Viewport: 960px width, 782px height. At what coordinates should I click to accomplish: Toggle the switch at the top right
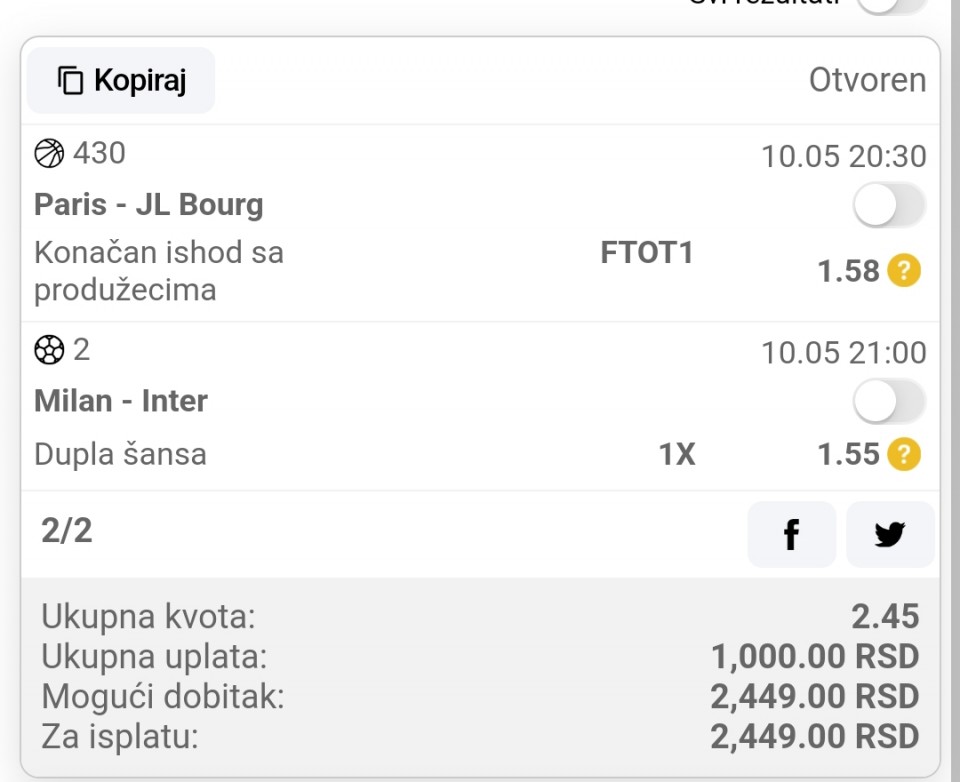click(x=892, y=4)
